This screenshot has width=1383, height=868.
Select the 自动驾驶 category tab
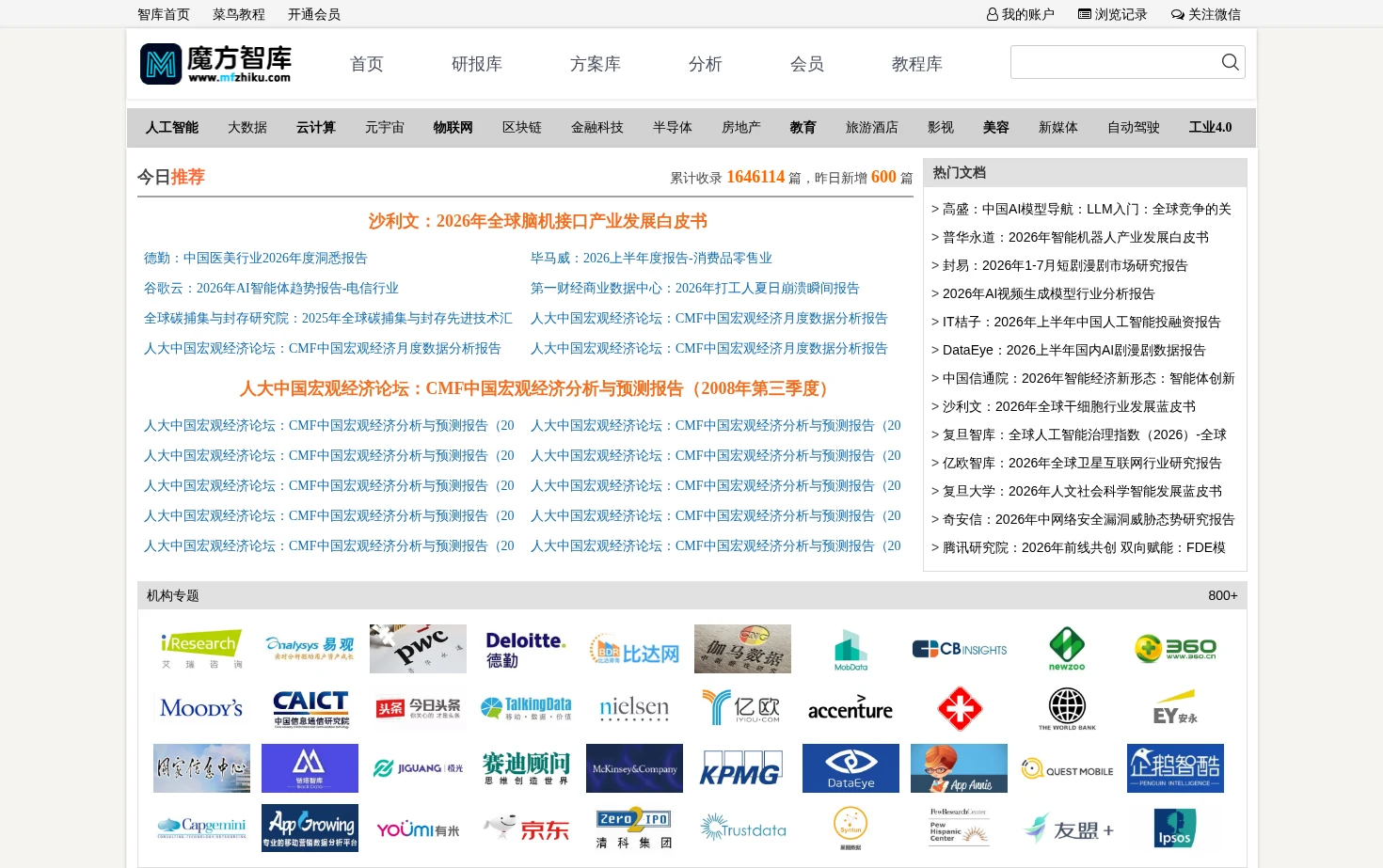[x=1134, y=127]
